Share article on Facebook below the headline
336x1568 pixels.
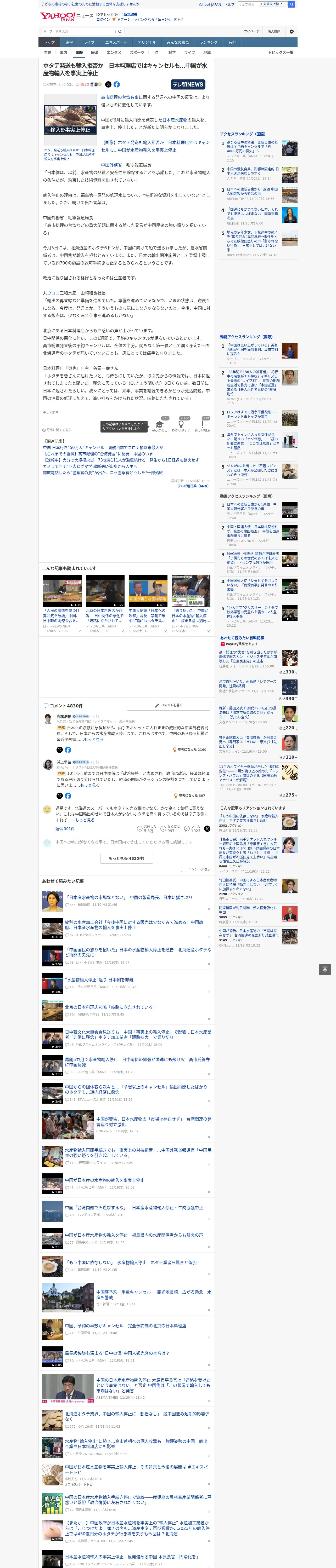[x=116, y=85]
